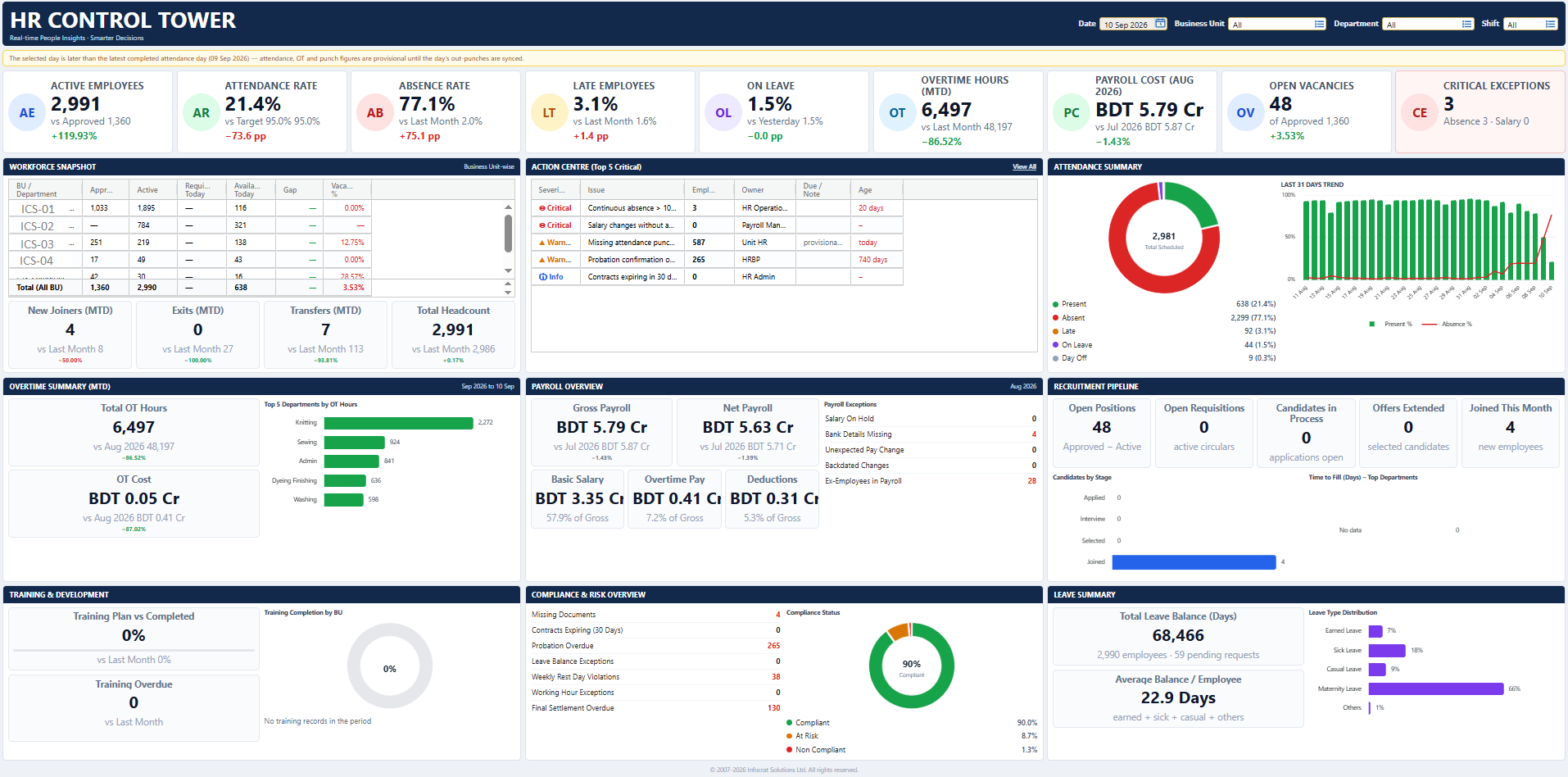Click scroll-up arrow of Workforce Snapshot table
This screenshot has height=777, width=1568.
[x=508, y=207]
